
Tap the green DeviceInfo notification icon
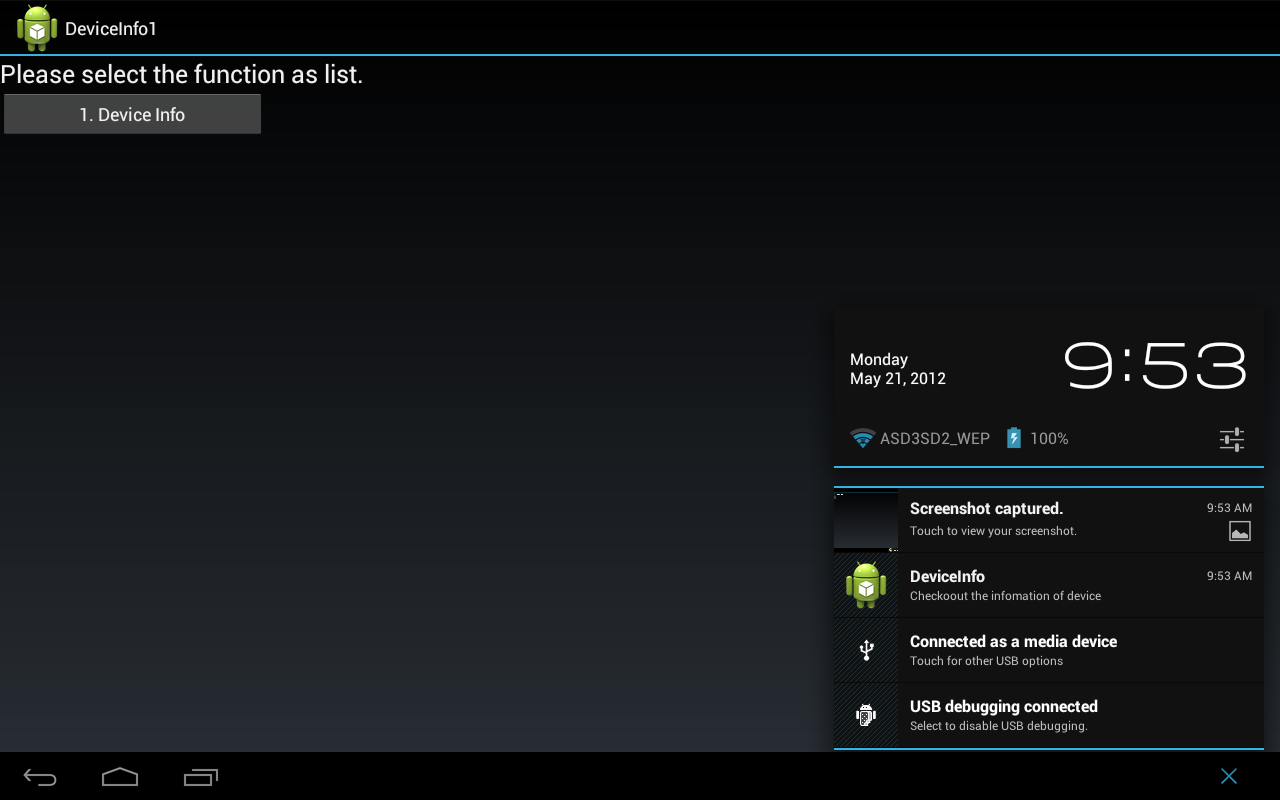tap(865, 586)
